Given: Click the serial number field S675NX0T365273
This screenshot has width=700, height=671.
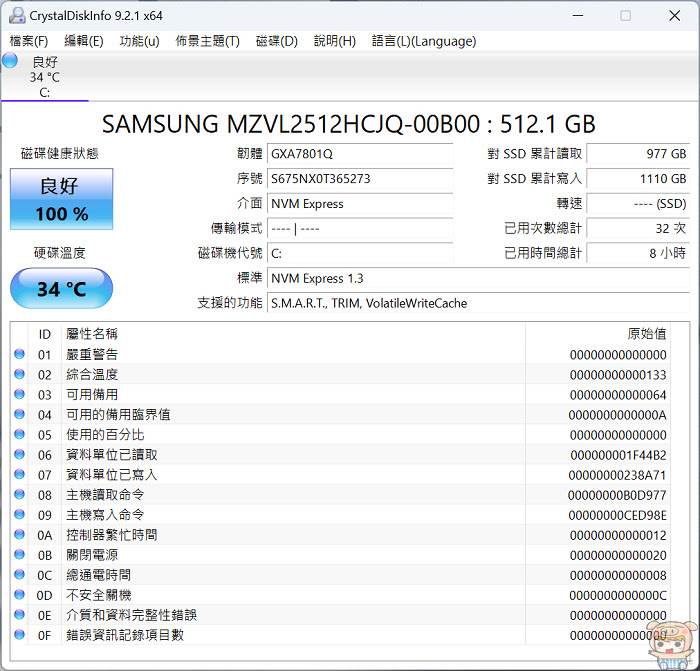Looking at the screenshot, I should [360, 179].
